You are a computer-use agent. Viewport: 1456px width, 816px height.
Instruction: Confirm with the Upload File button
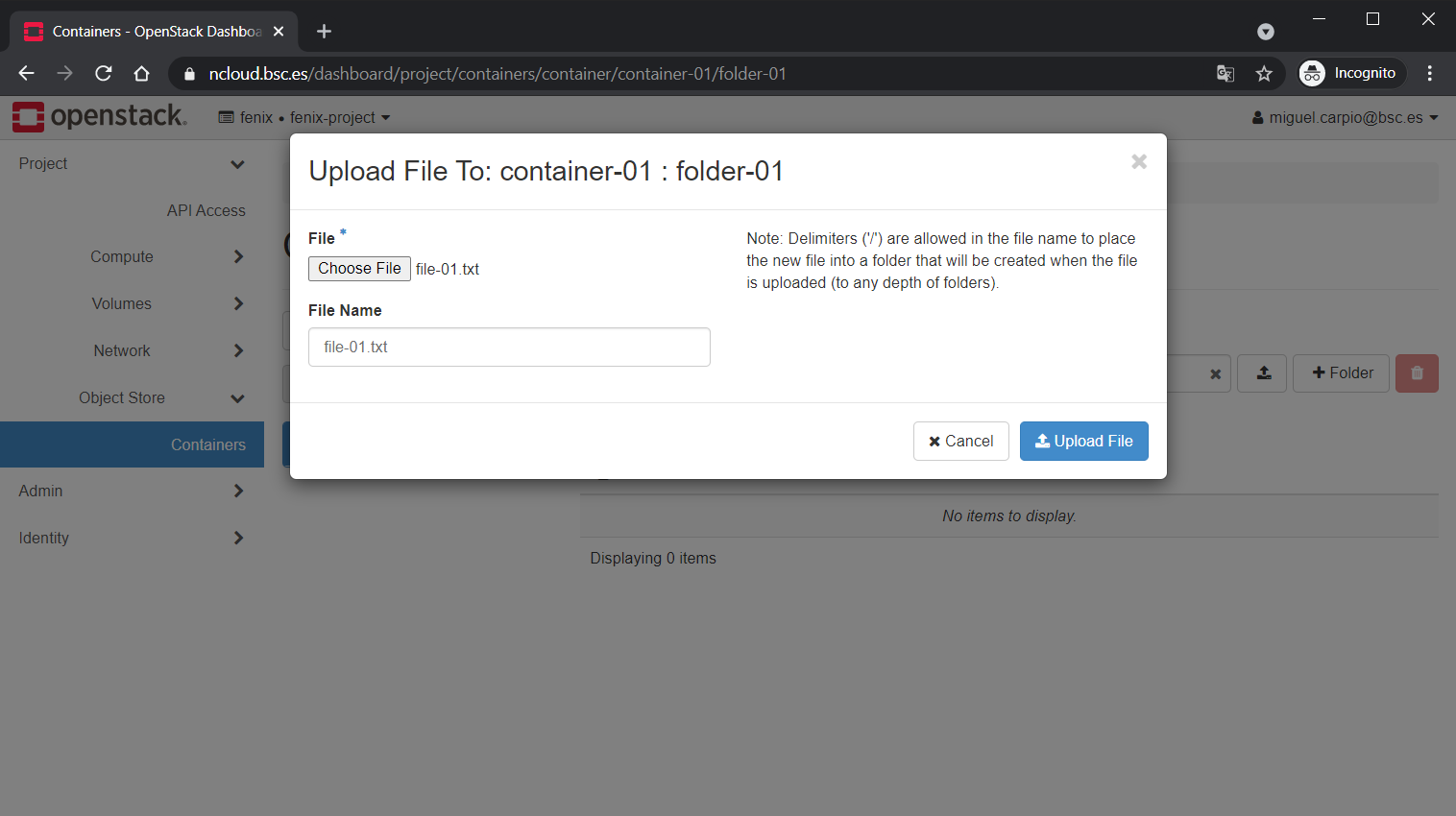[1083, 441]
